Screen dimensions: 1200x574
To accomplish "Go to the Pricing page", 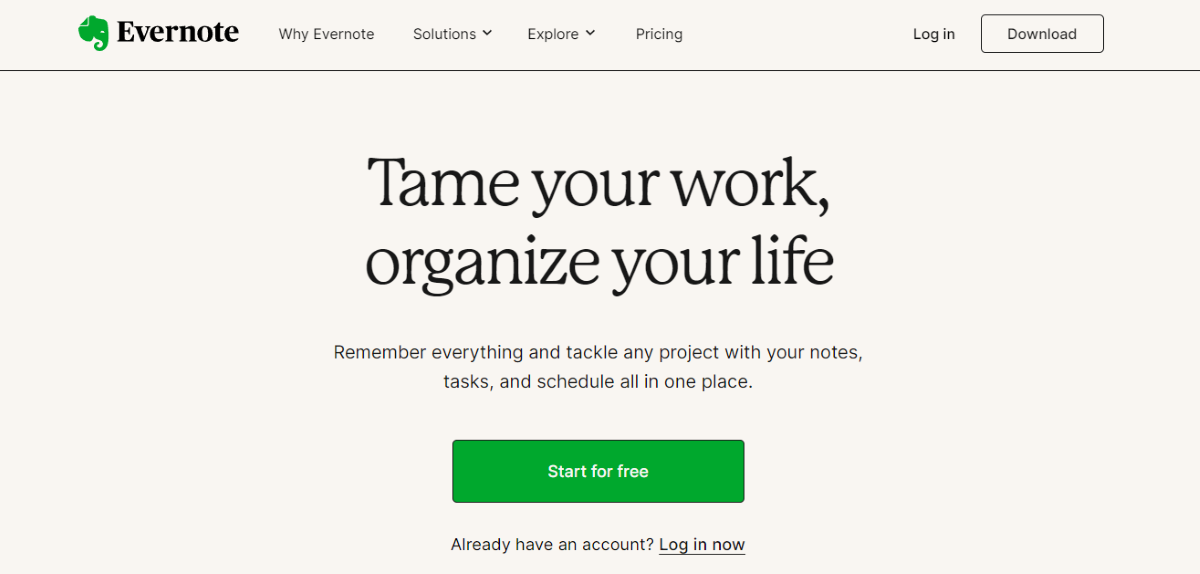I will coord(659,34).
